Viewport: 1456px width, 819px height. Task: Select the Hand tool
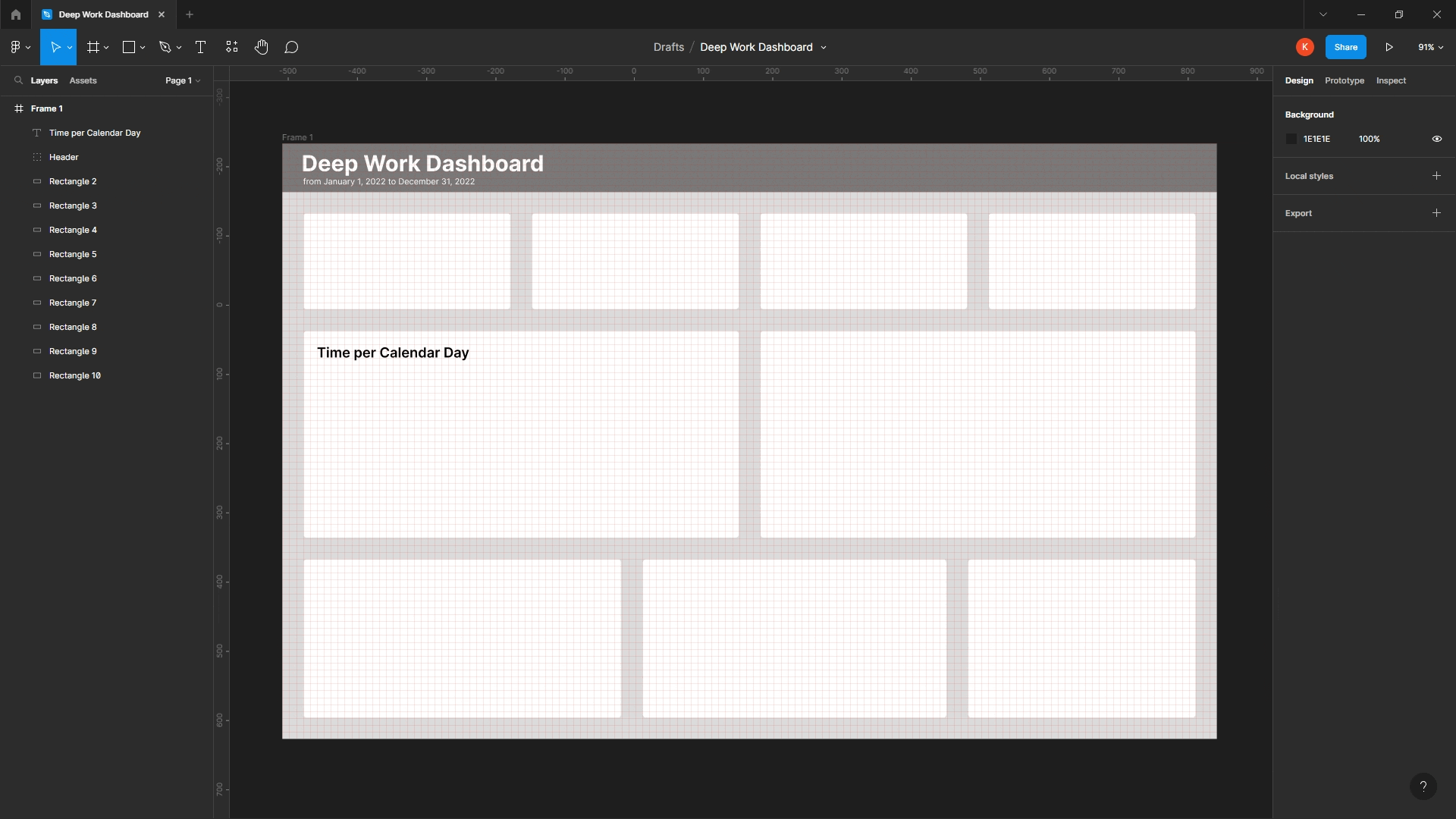tap(262, 47)
